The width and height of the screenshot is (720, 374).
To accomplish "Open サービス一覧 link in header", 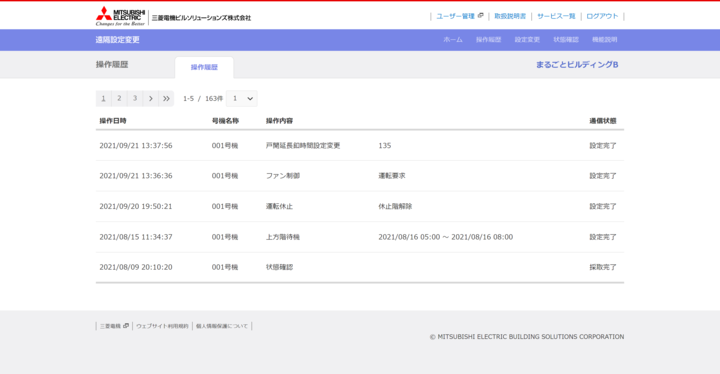I will (556, 16).
